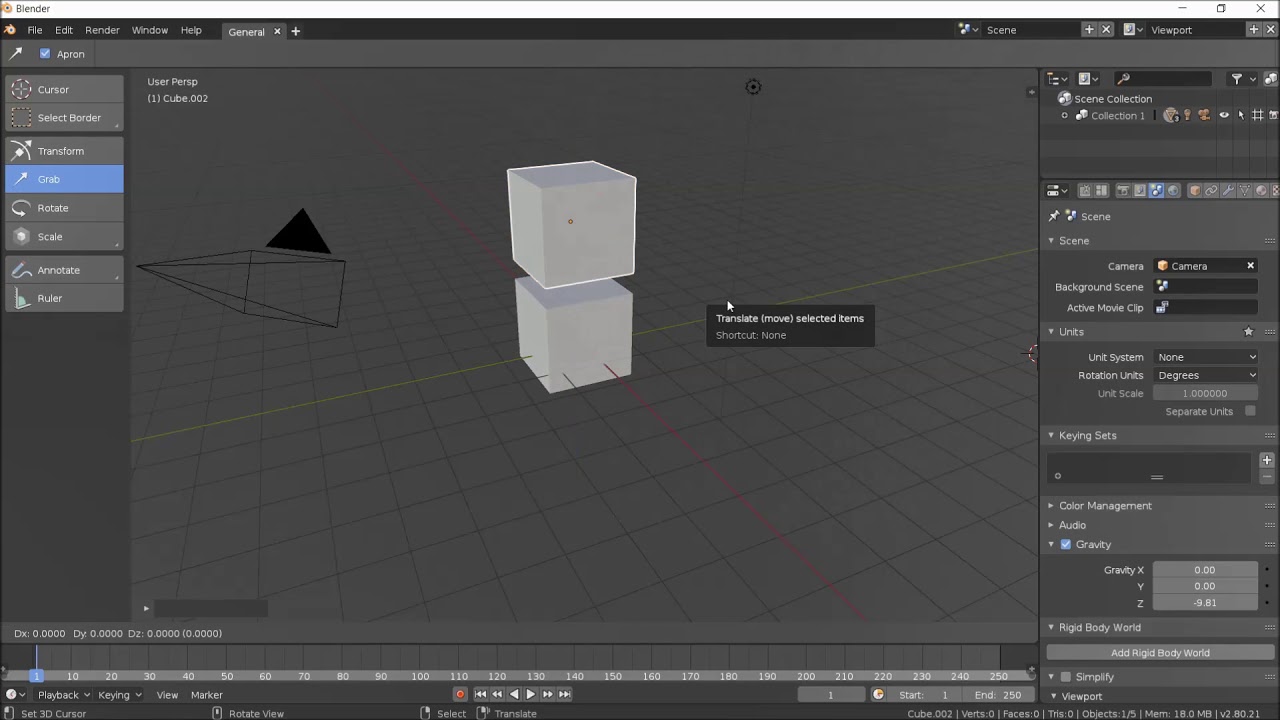Open the outliner filter dropdown
This screenshot has width=1280, height=720.
point(1243,78)
